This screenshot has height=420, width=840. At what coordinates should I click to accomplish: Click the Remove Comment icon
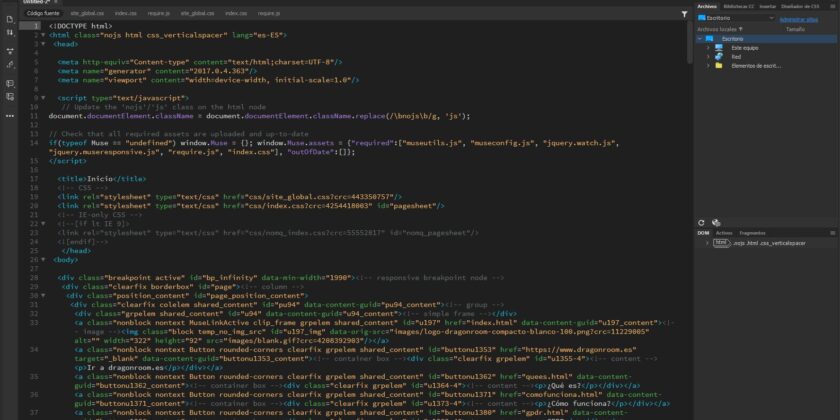pos(10,96)
